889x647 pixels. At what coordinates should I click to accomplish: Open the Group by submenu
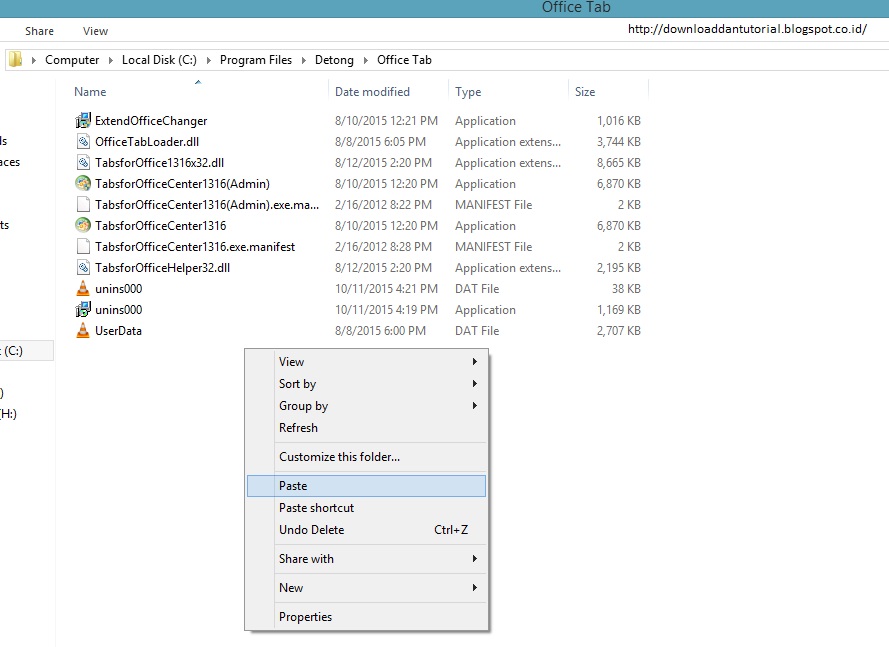pos(367,406)
